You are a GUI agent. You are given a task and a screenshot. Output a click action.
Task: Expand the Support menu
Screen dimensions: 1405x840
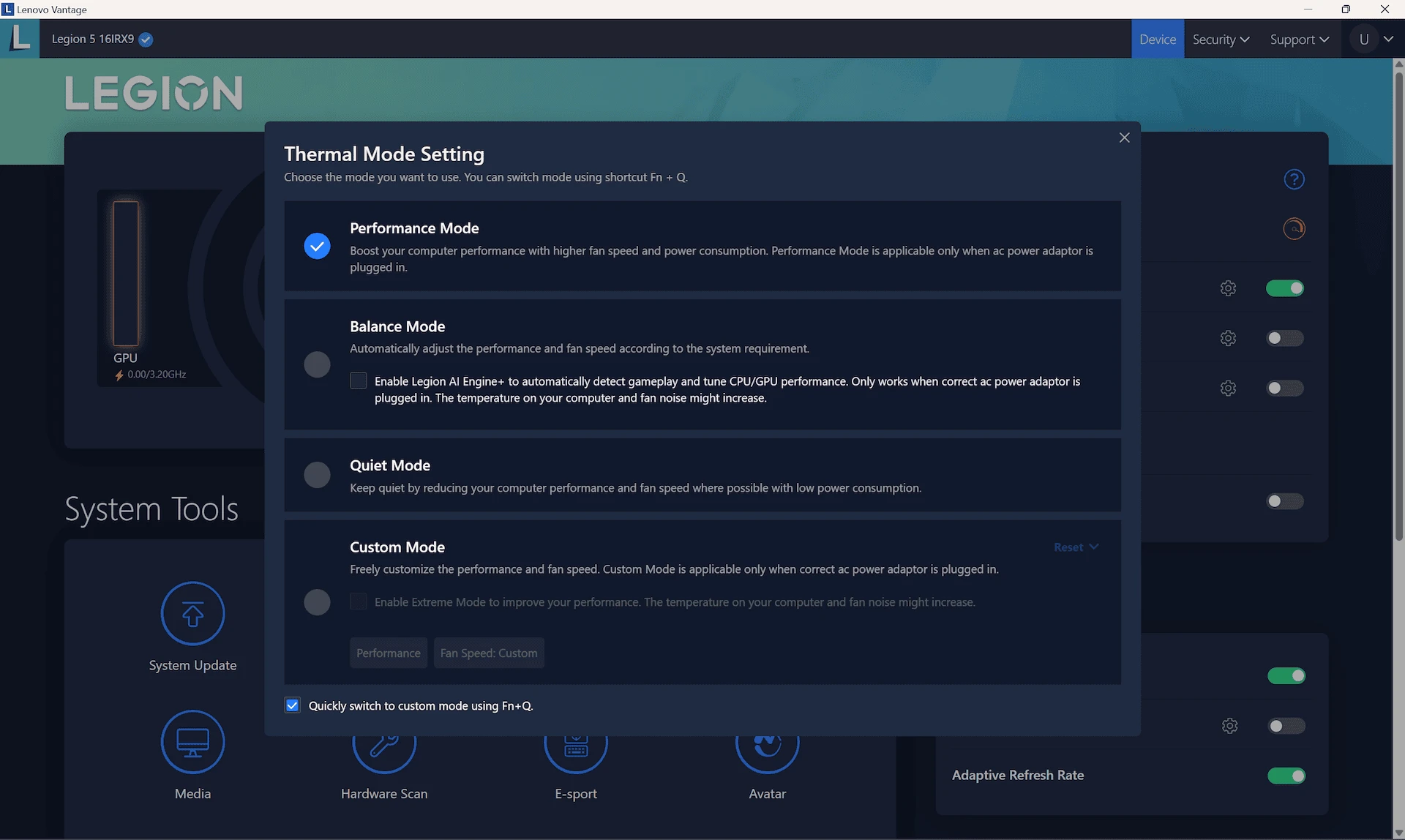tap(1299, 39)
